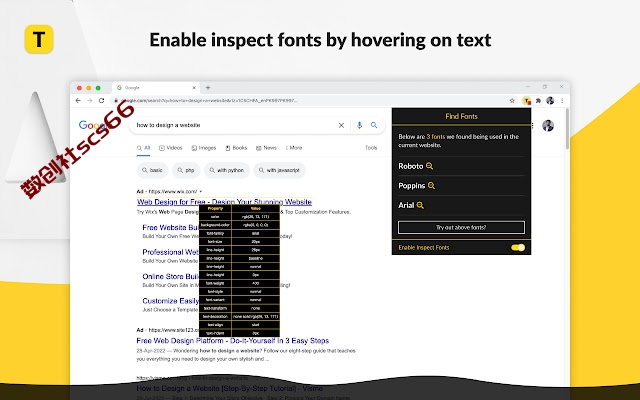Screen dimensions: 640x400
Task: Click the browser forward arrow
Action: 90,100
